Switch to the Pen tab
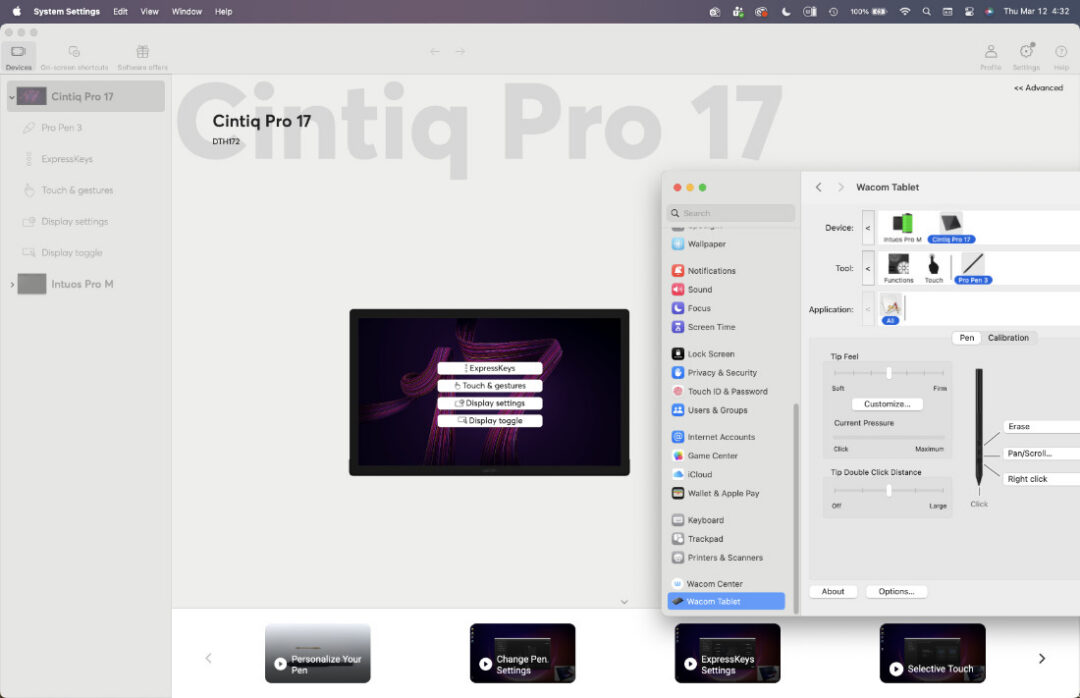 (x=967, y=338)
